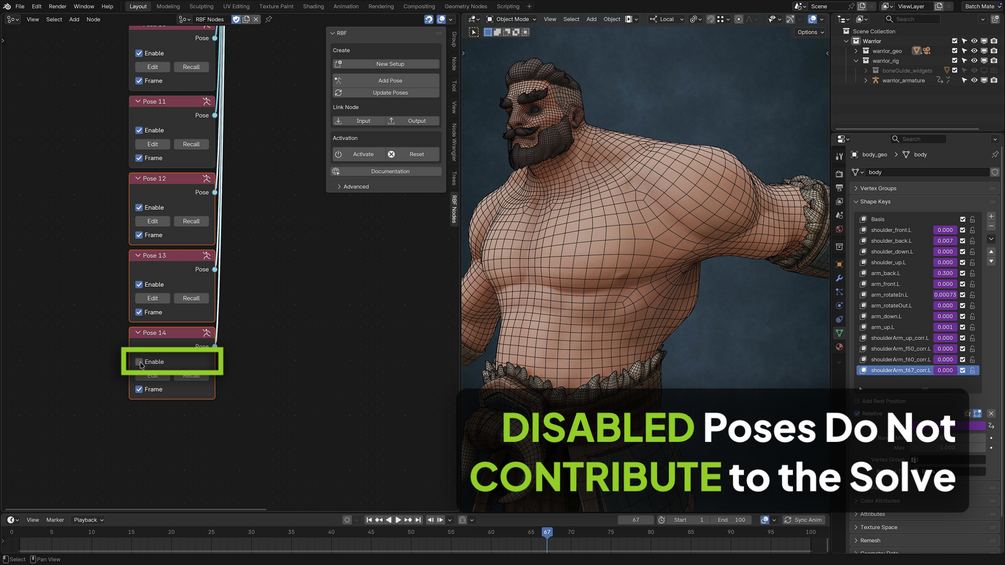Image resolution: width=1005 pixels, height=565 pixels.
Task: Switch to the Shading workspace tab
Action: 313,6
